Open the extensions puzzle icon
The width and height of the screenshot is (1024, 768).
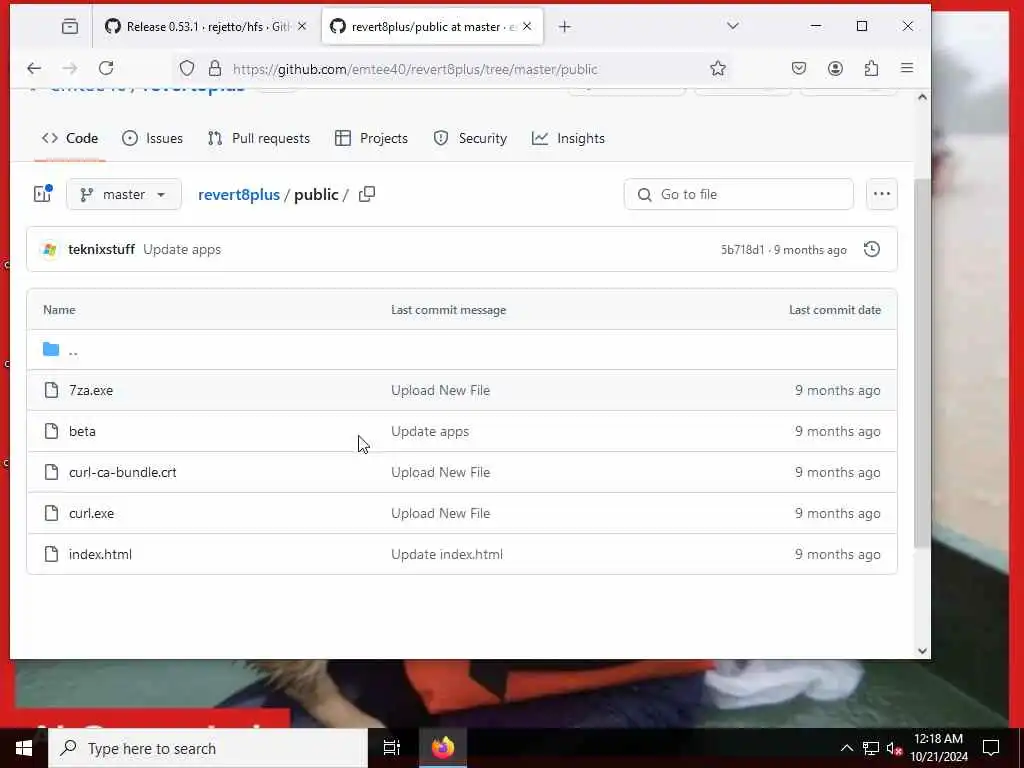point(871,69)
